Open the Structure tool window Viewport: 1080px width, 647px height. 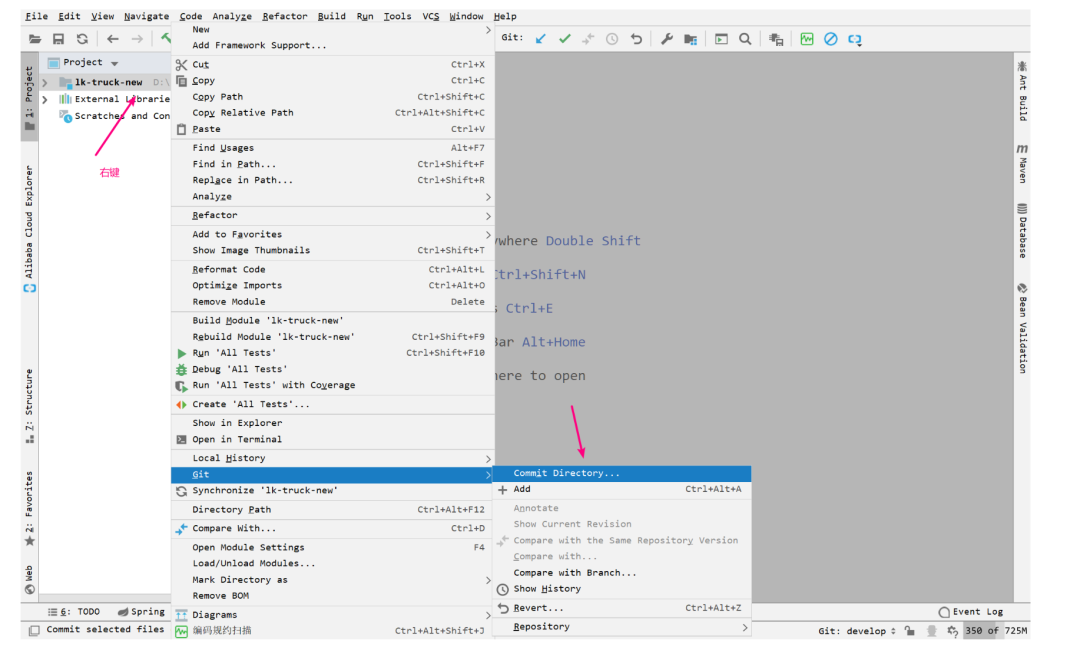(x=29, y=406)
